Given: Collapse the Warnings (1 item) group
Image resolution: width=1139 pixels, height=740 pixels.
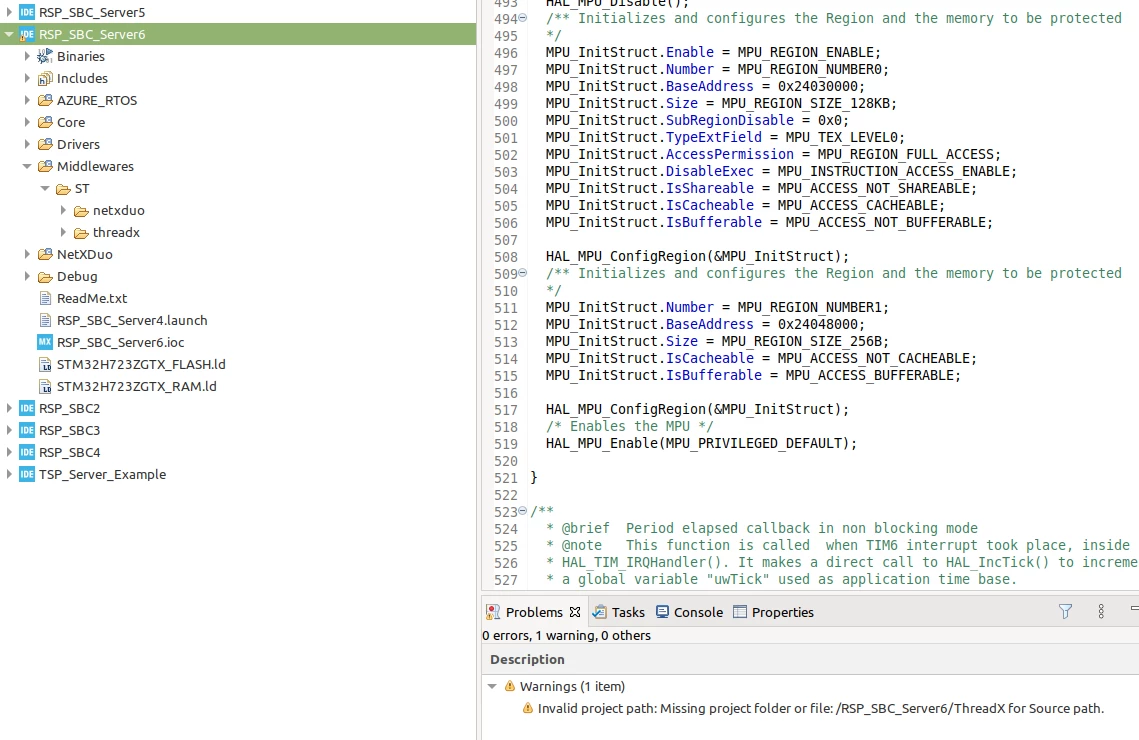Looking at the screenshot, I should (x=492, y=686).
